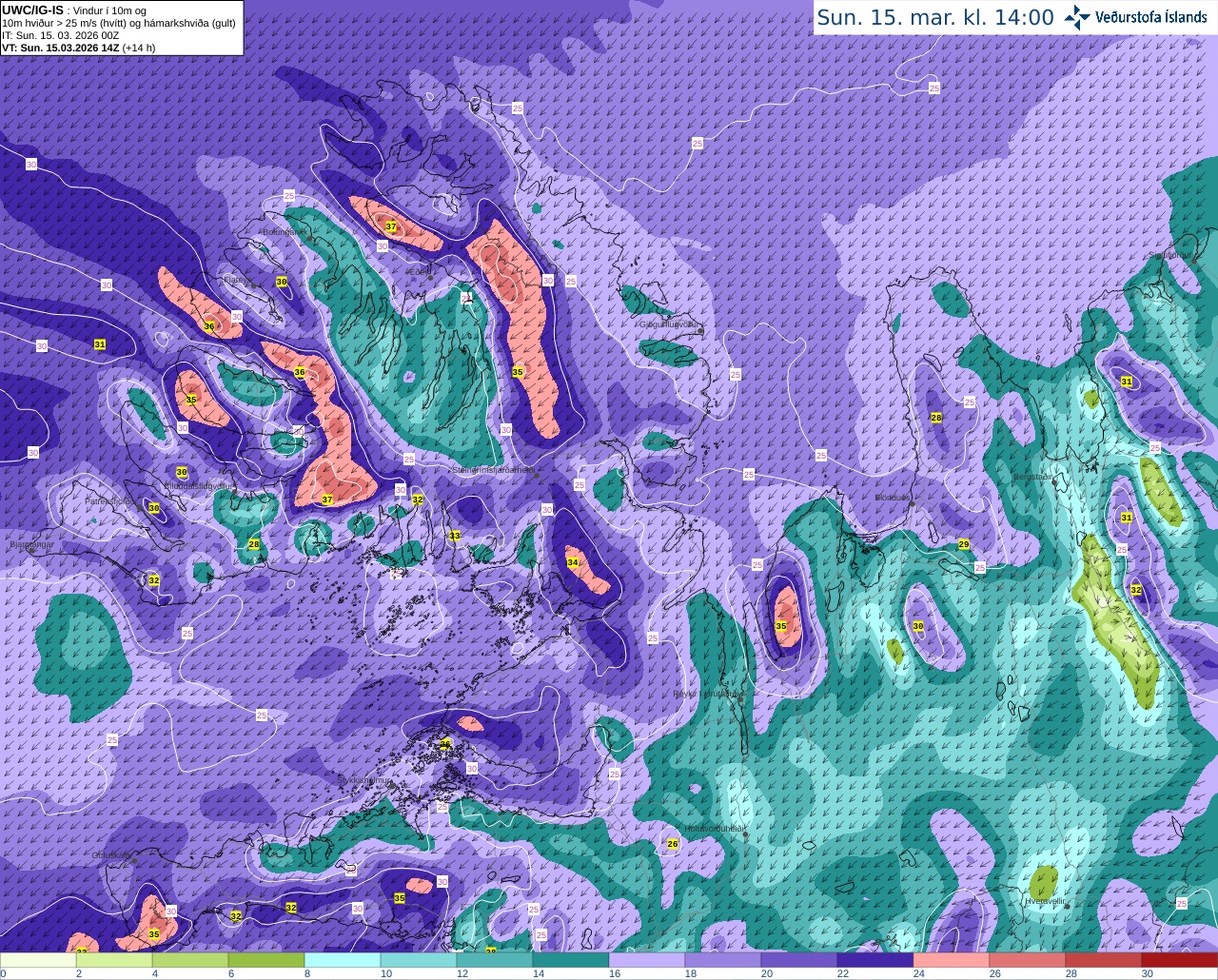
Task: Click the Veðurstofa Íslands logo icon
Action: (1078, 16)
